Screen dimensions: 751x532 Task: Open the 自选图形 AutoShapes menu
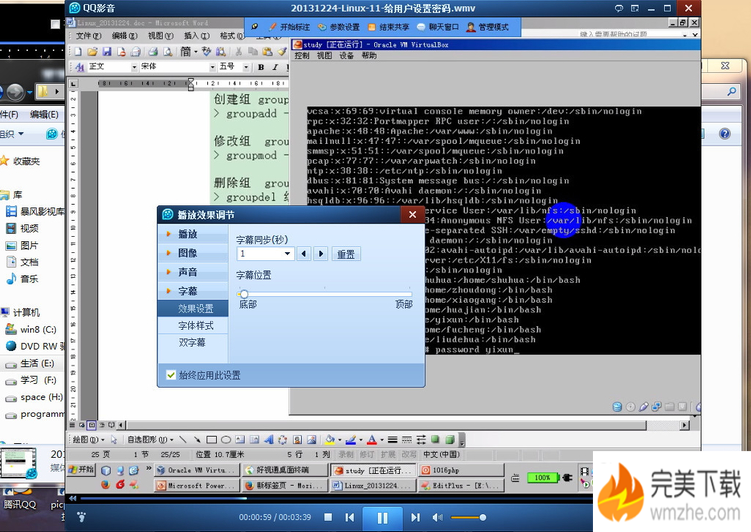pos(150,440)
